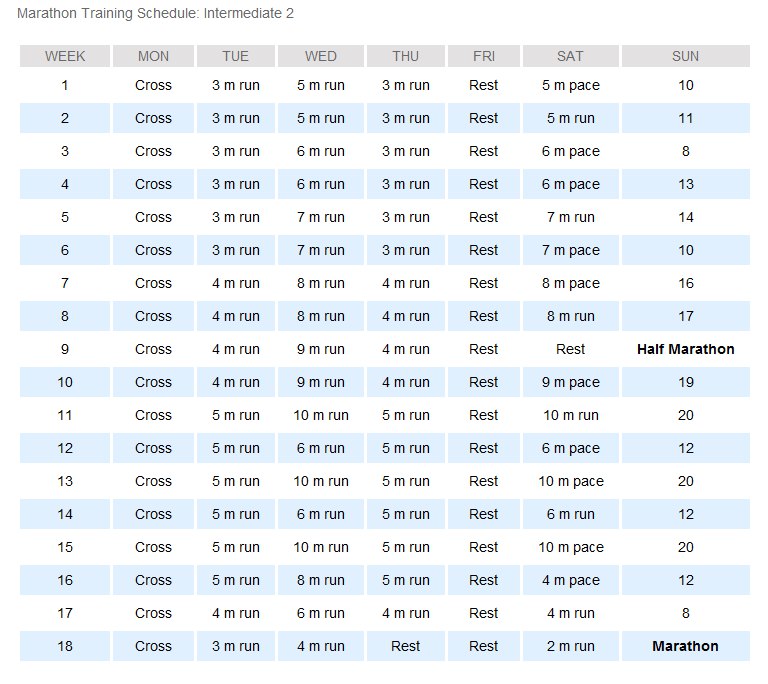Click the week number '18' cell
The width and height of the screenshot is (768, 684).
(65, 646)
